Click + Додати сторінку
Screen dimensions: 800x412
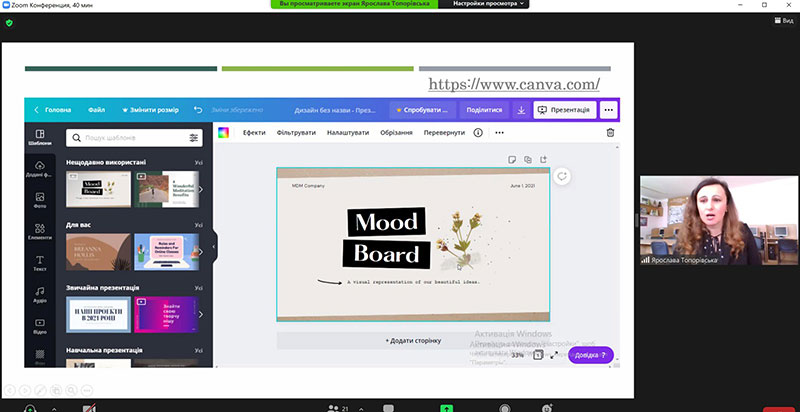tap(413, 341)
